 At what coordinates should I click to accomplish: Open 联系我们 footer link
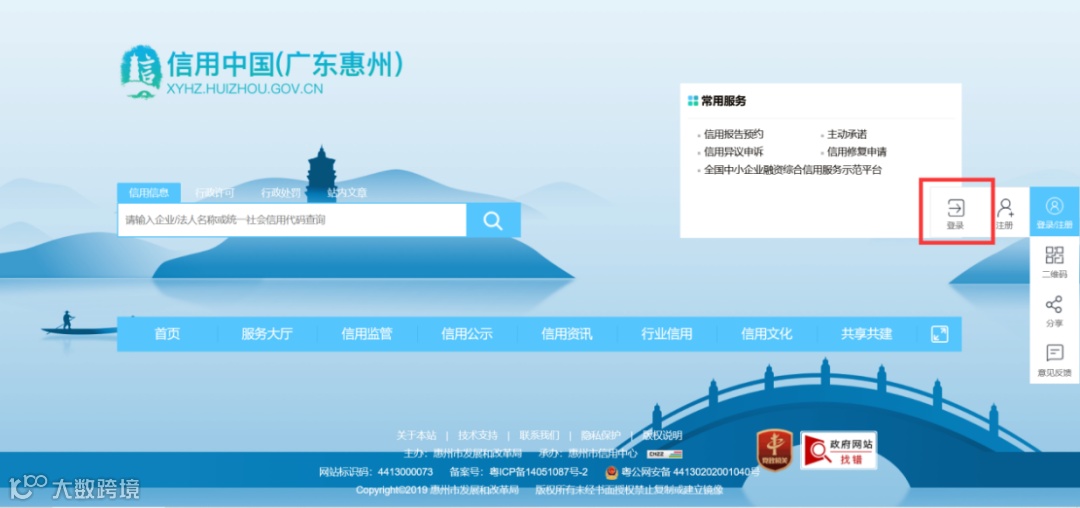[x=539, y=435]
